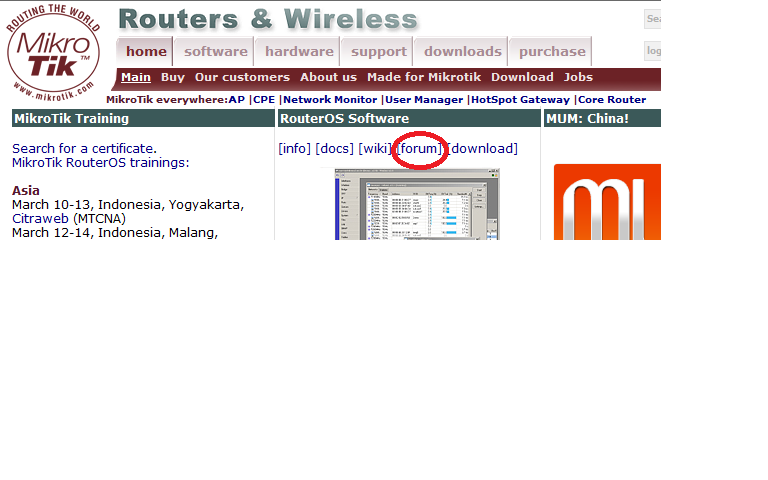Follow the CPE link
The width and height of the screenshot is (768, 480).
tap(264, 99)
